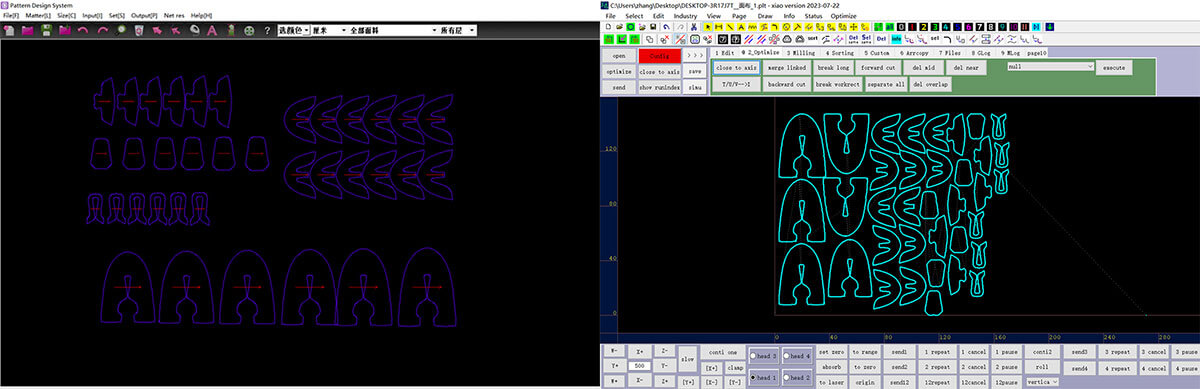Click the 'slow' speed button

[x=687, y=359]
